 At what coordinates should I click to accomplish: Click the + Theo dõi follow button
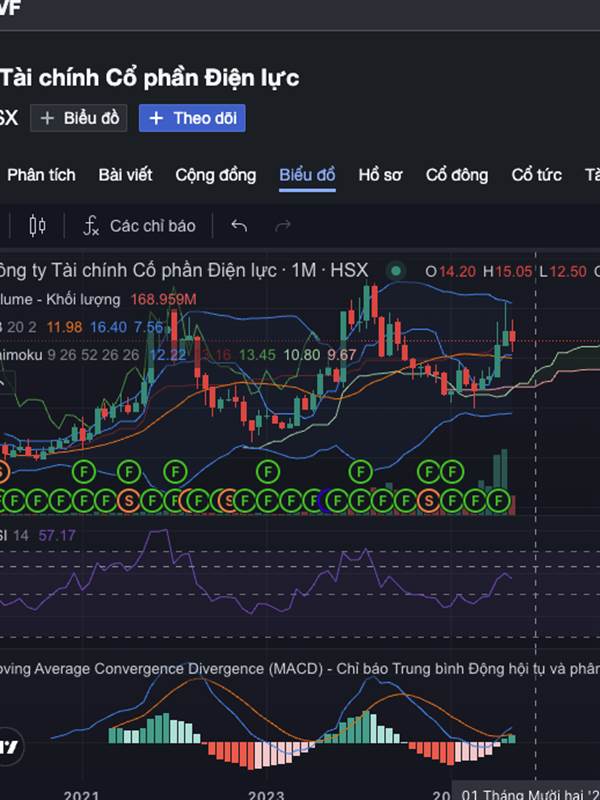pyautogui.click(x=192, y=118)
